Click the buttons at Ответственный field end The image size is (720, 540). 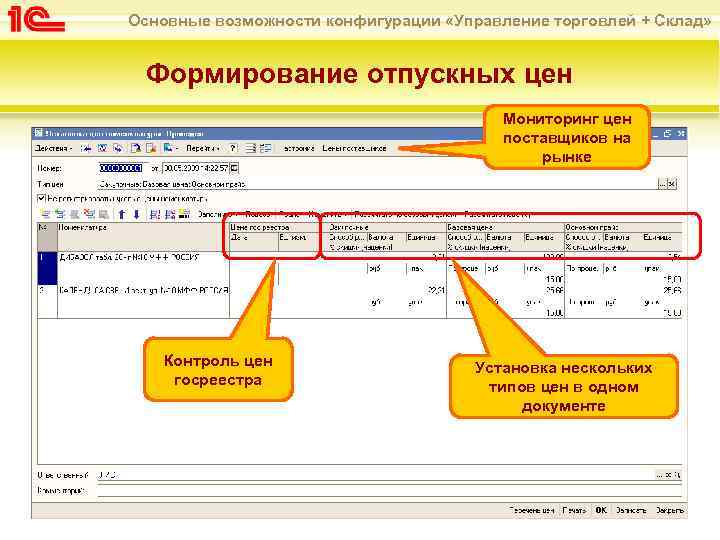click(670, 475)
